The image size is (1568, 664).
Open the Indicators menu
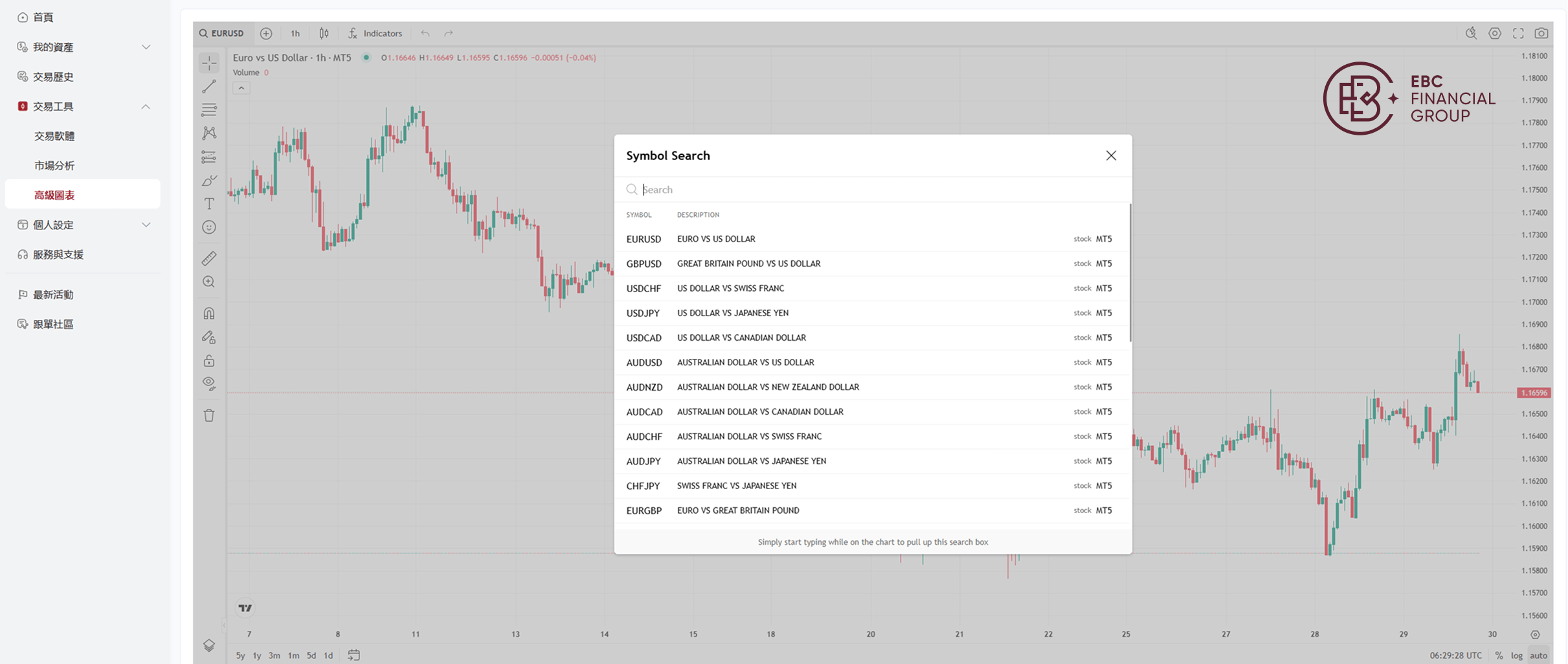tap(375, 33)
